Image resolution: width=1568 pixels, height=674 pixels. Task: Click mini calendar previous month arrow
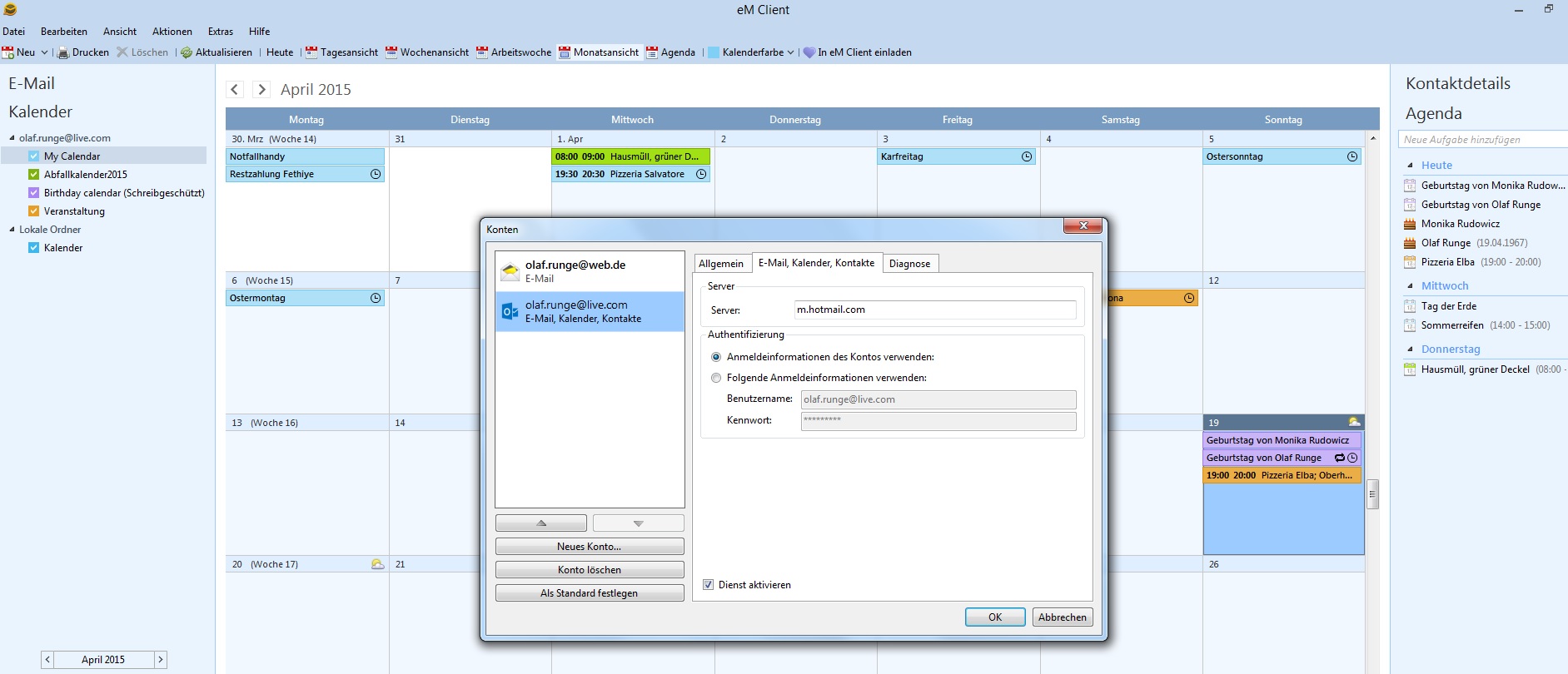(47, 660)
